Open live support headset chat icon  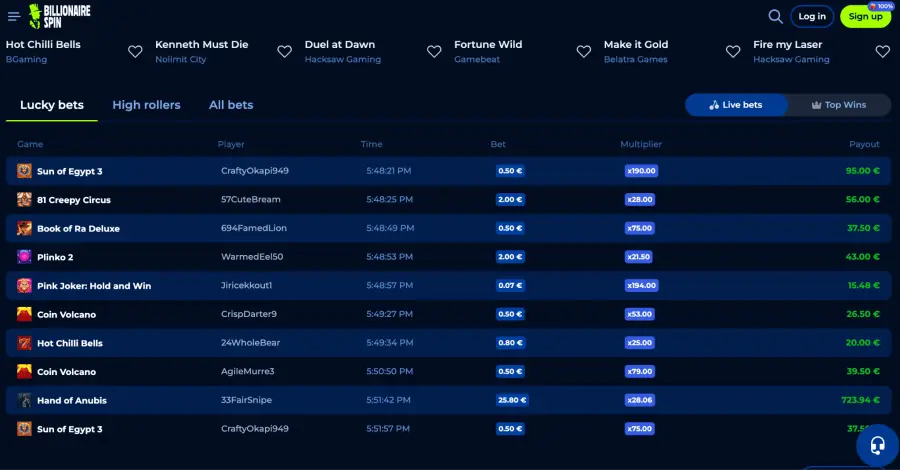point(877,445)
